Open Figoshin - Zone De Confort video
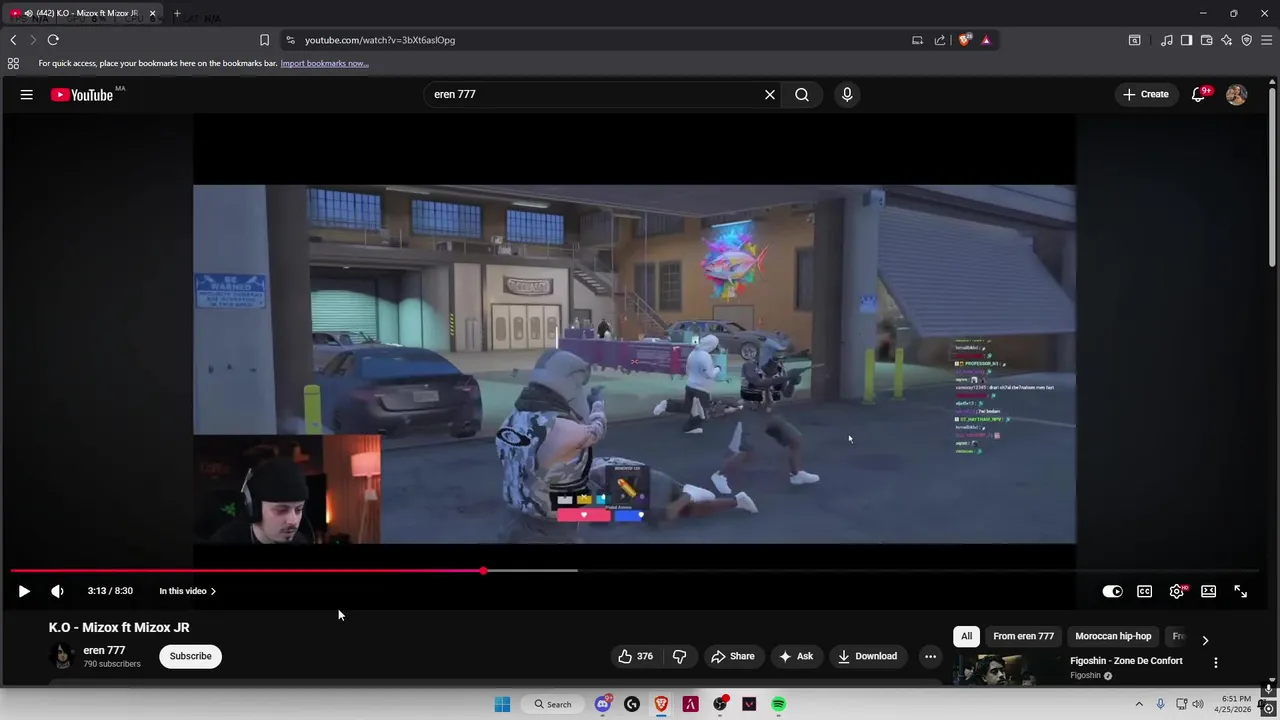Screen dimensions: 1280x720 click(1126, 661)
